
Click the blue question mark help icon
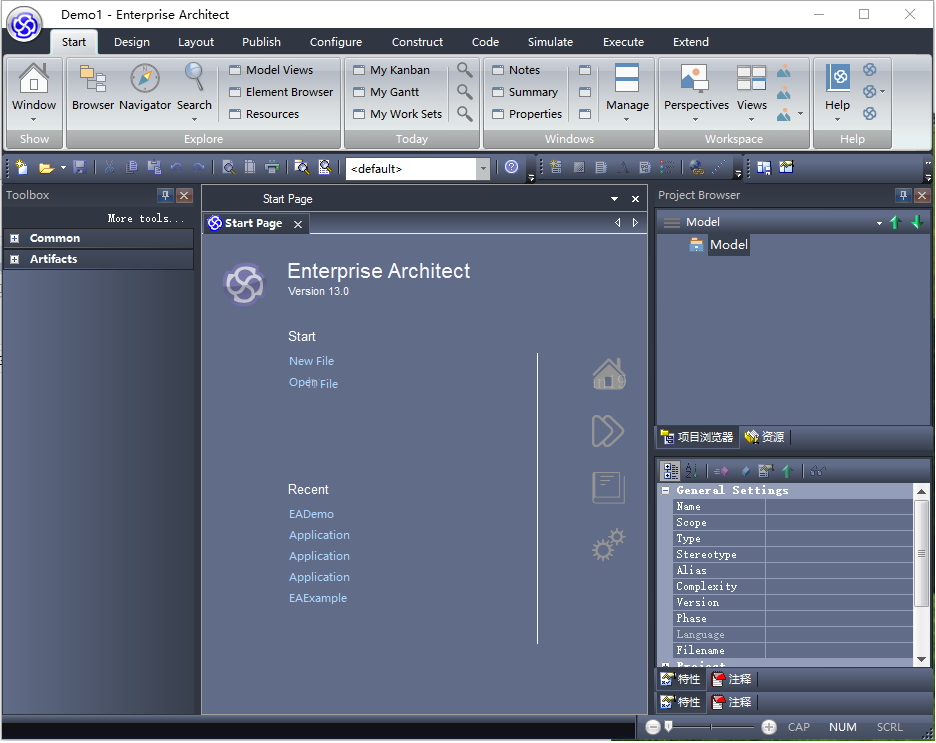(x=512, y=167)
